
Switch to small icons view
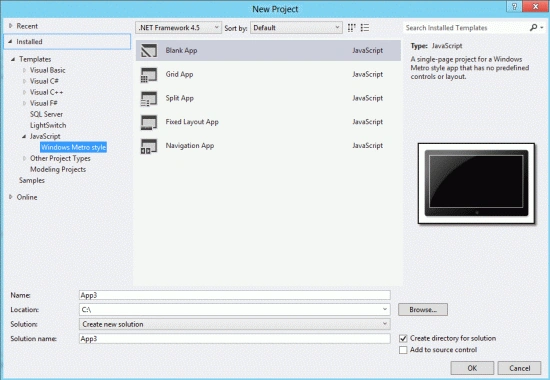coord(351,28)
